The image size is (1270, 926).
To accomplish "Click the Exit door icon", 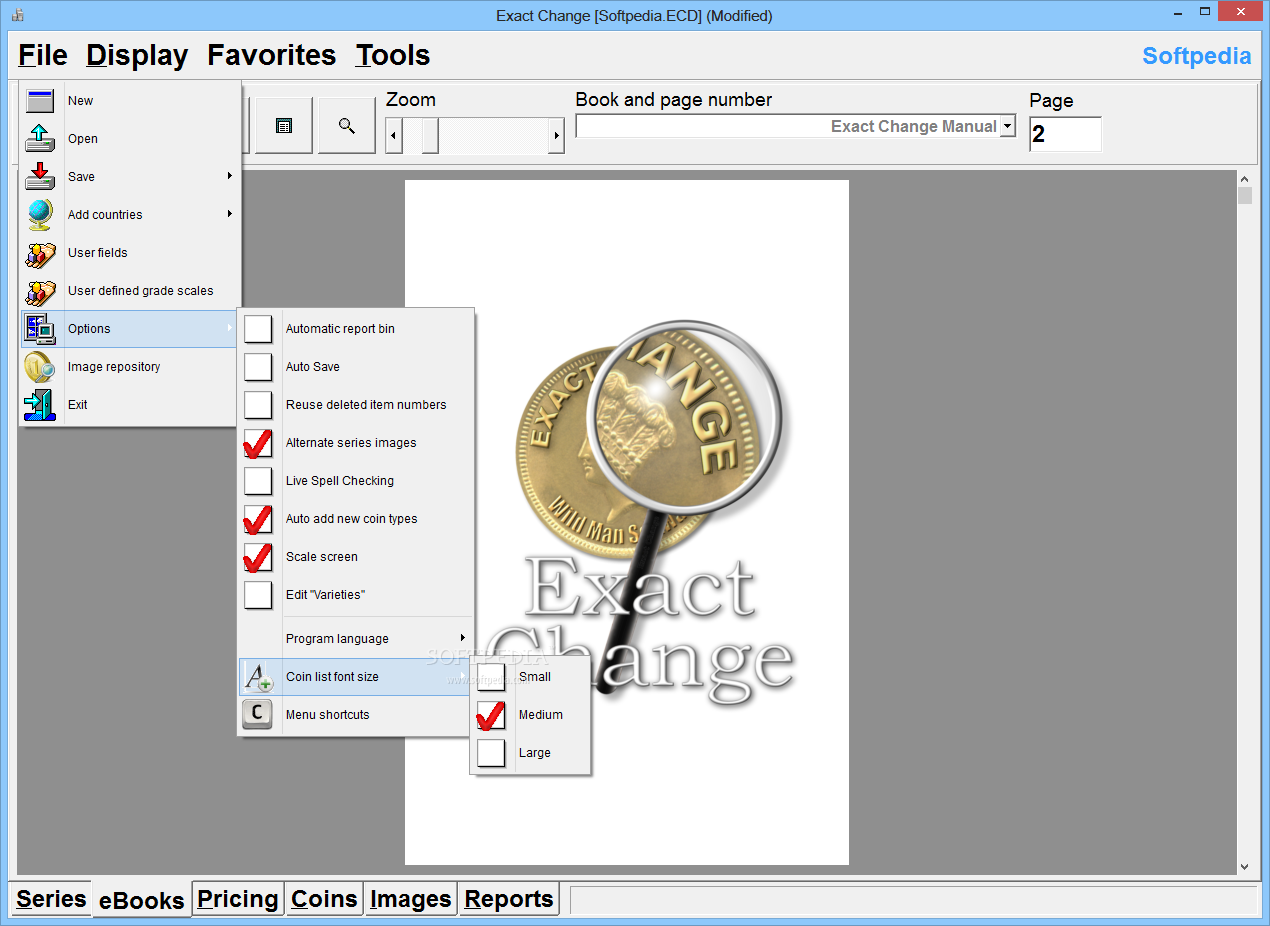I will tap(40, 405).
